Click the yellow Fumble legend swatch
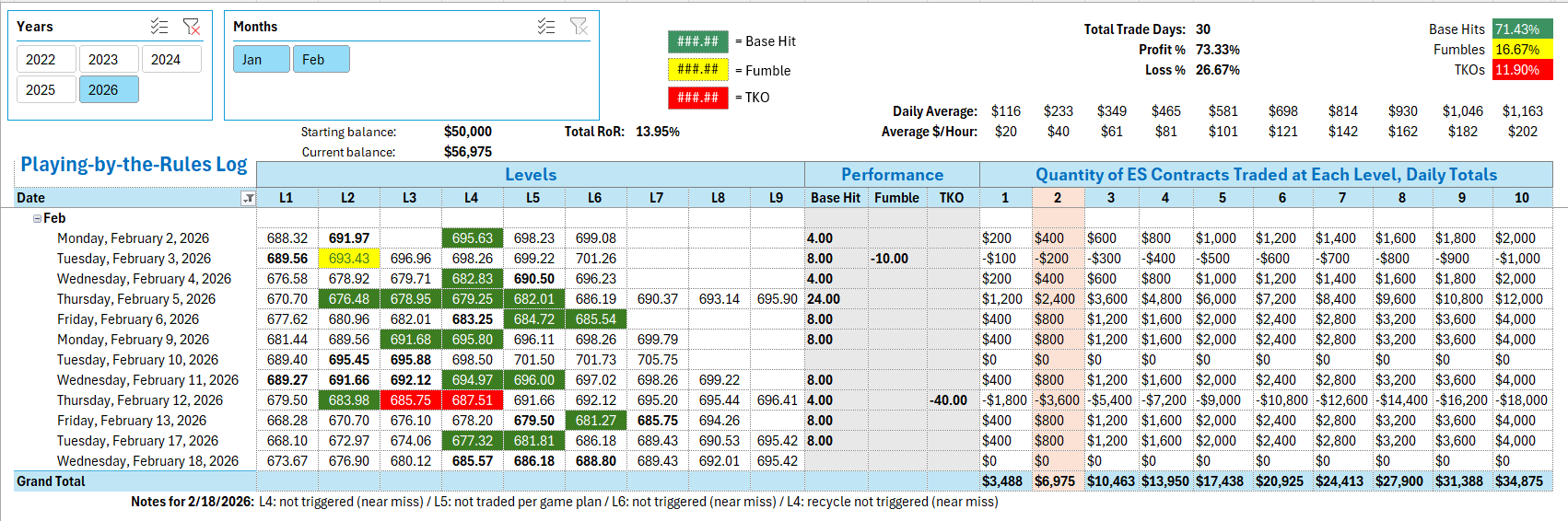Screen dimensions: 1568x521 pyautogui.click(x=697, y=70)
